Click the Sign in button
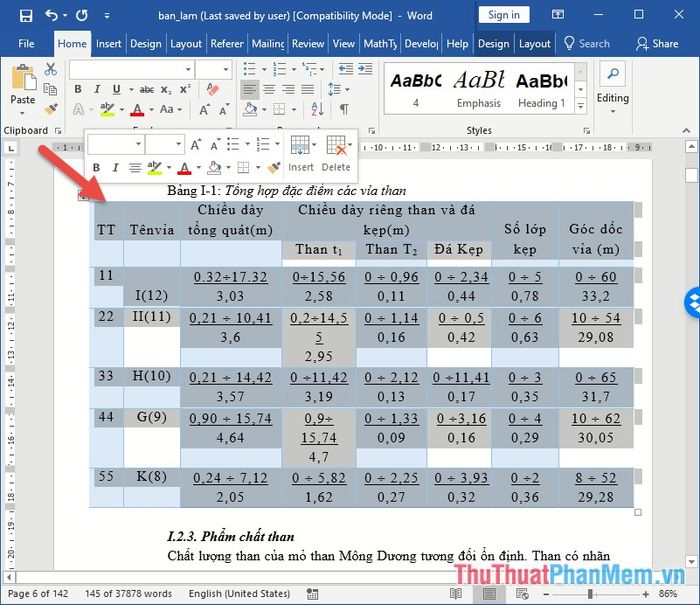The image size is (700, 605). [x=504, y=15]
